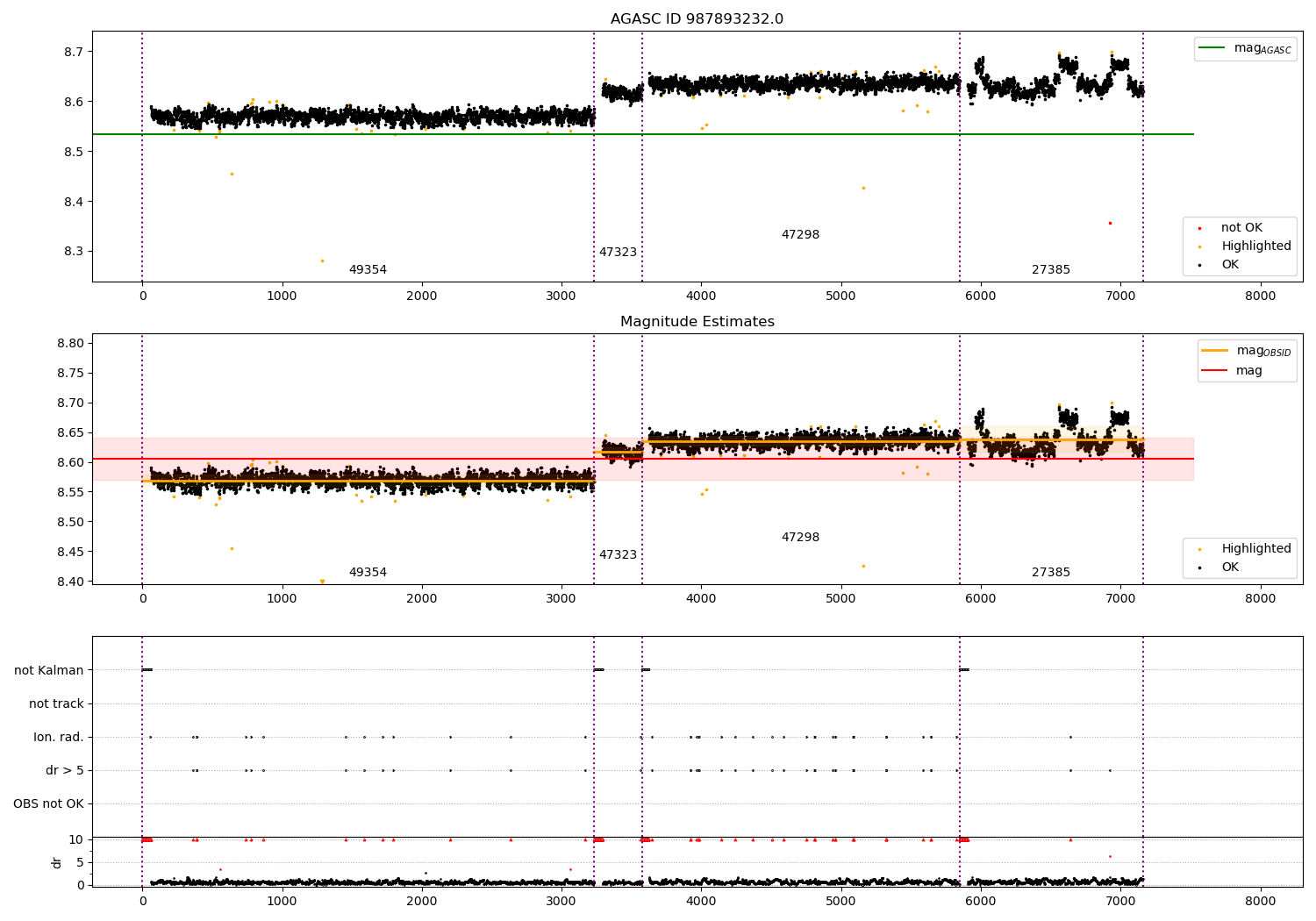Screen dimensions: 1316x921
Task: Click the 8.65 y-axis tick label
Action: 70,433
